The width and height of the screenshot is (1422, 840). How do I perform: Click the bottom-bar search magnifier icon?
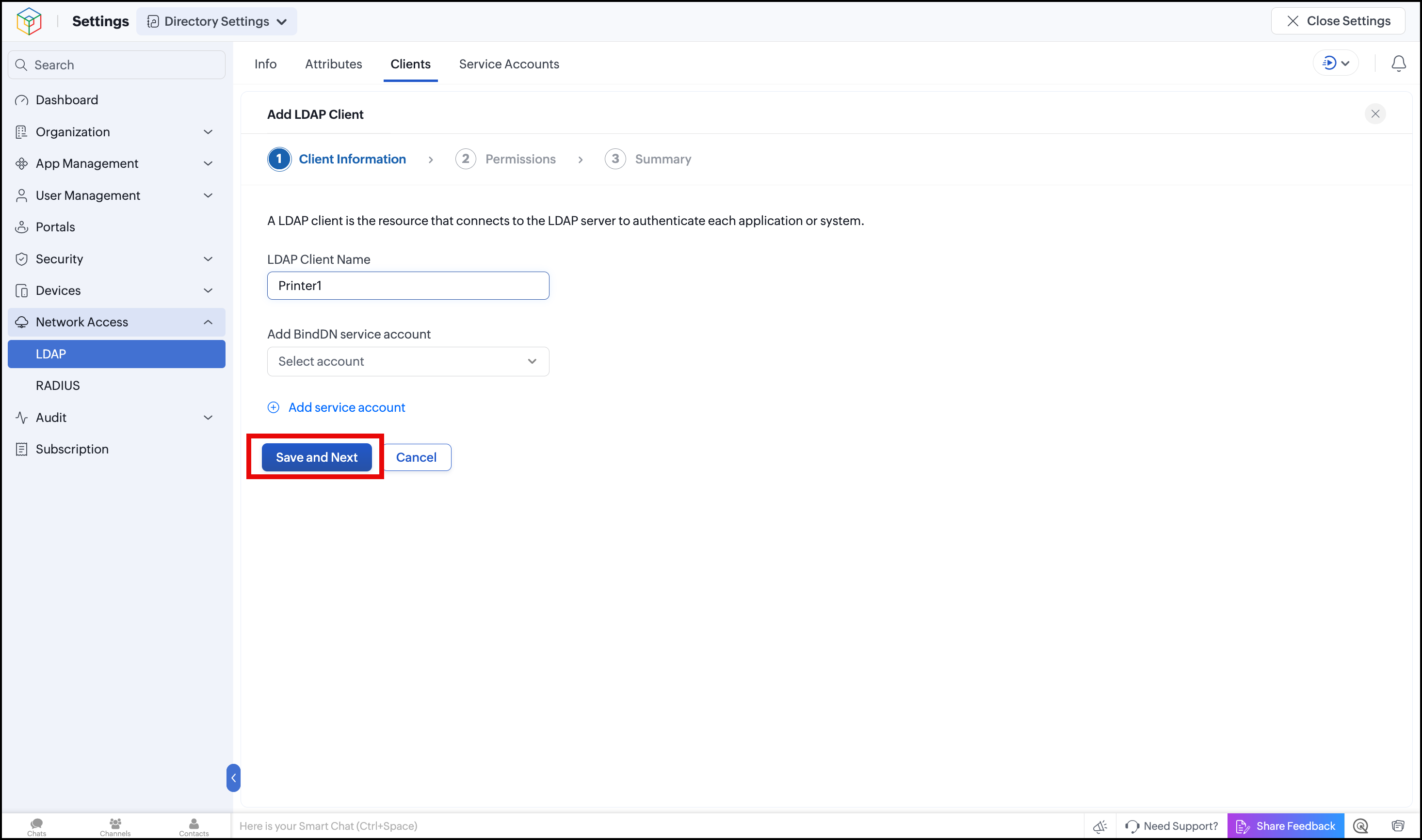tap(1360, 826)
